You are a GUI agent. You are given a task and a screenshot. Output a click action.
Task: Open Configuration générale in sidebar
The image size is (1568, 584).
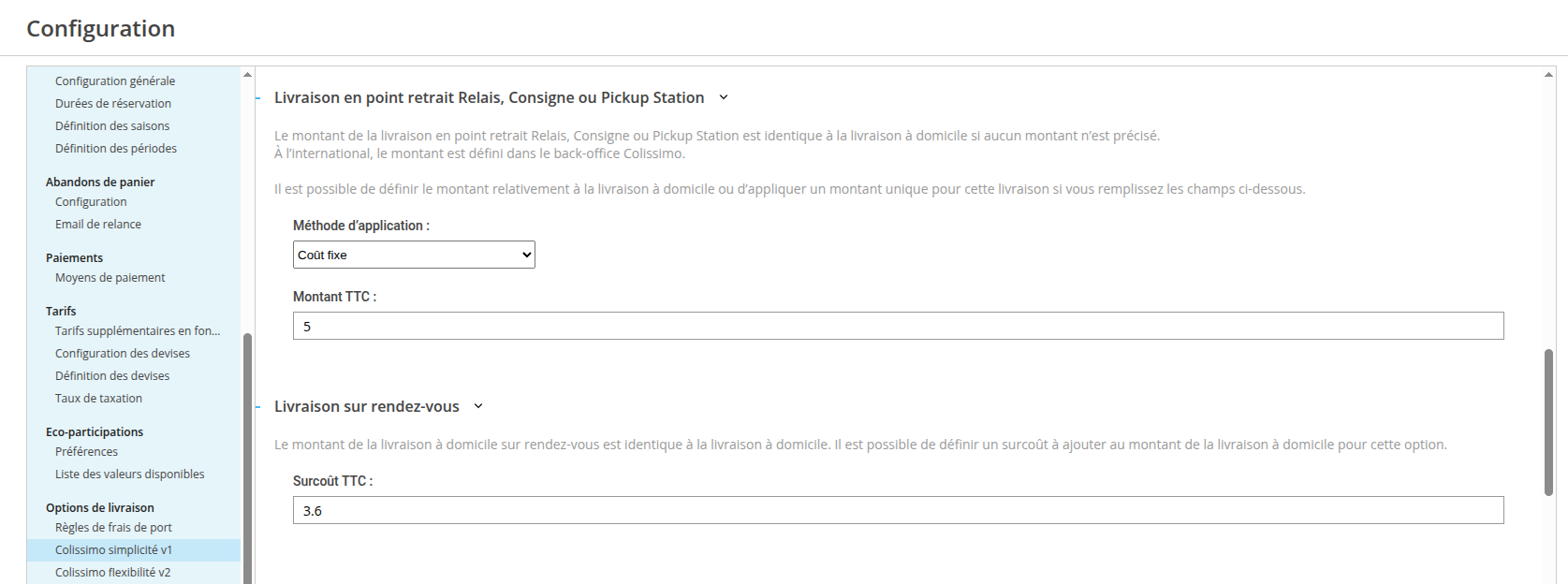tap(115, 81)
